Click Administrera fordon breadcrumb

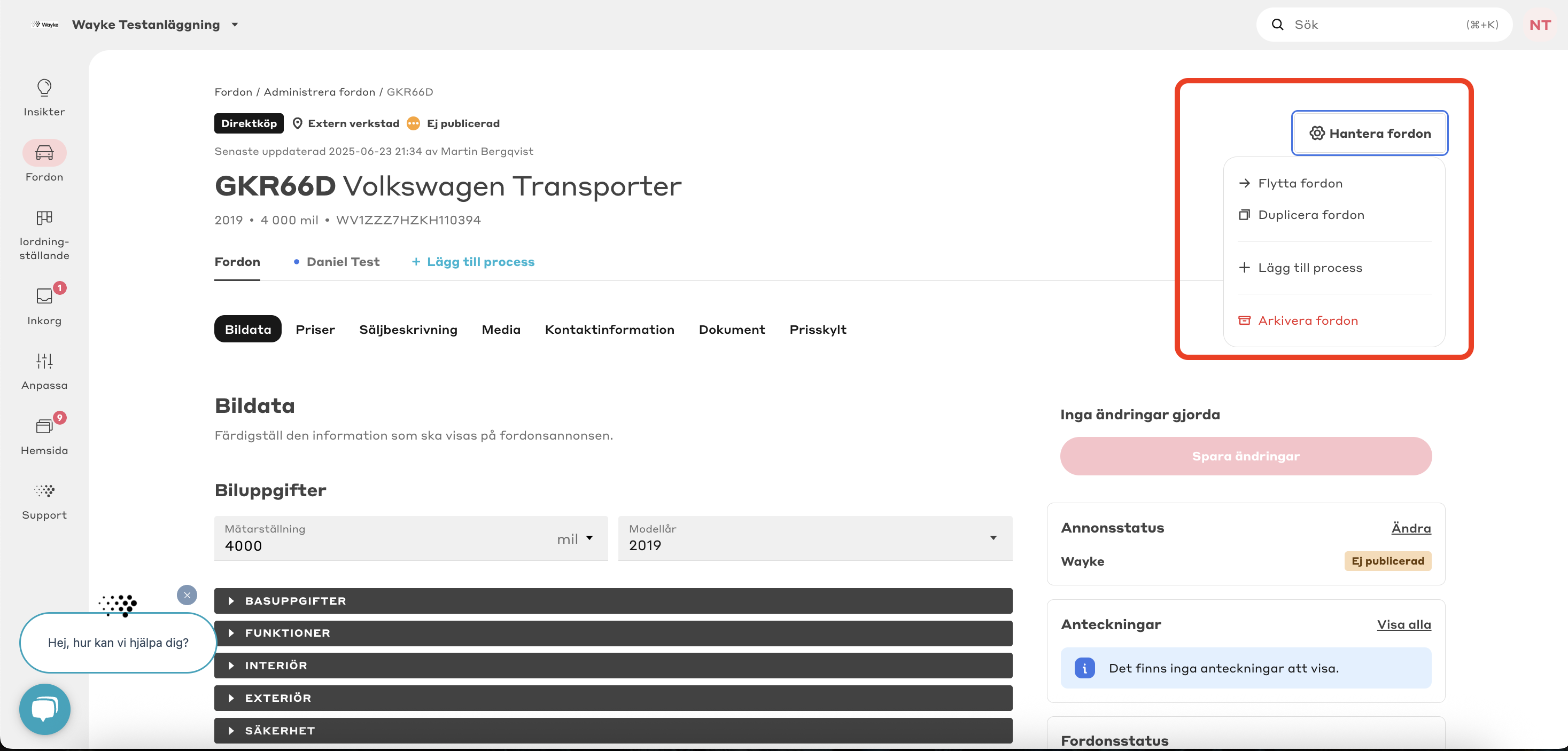tap(320, 92)
